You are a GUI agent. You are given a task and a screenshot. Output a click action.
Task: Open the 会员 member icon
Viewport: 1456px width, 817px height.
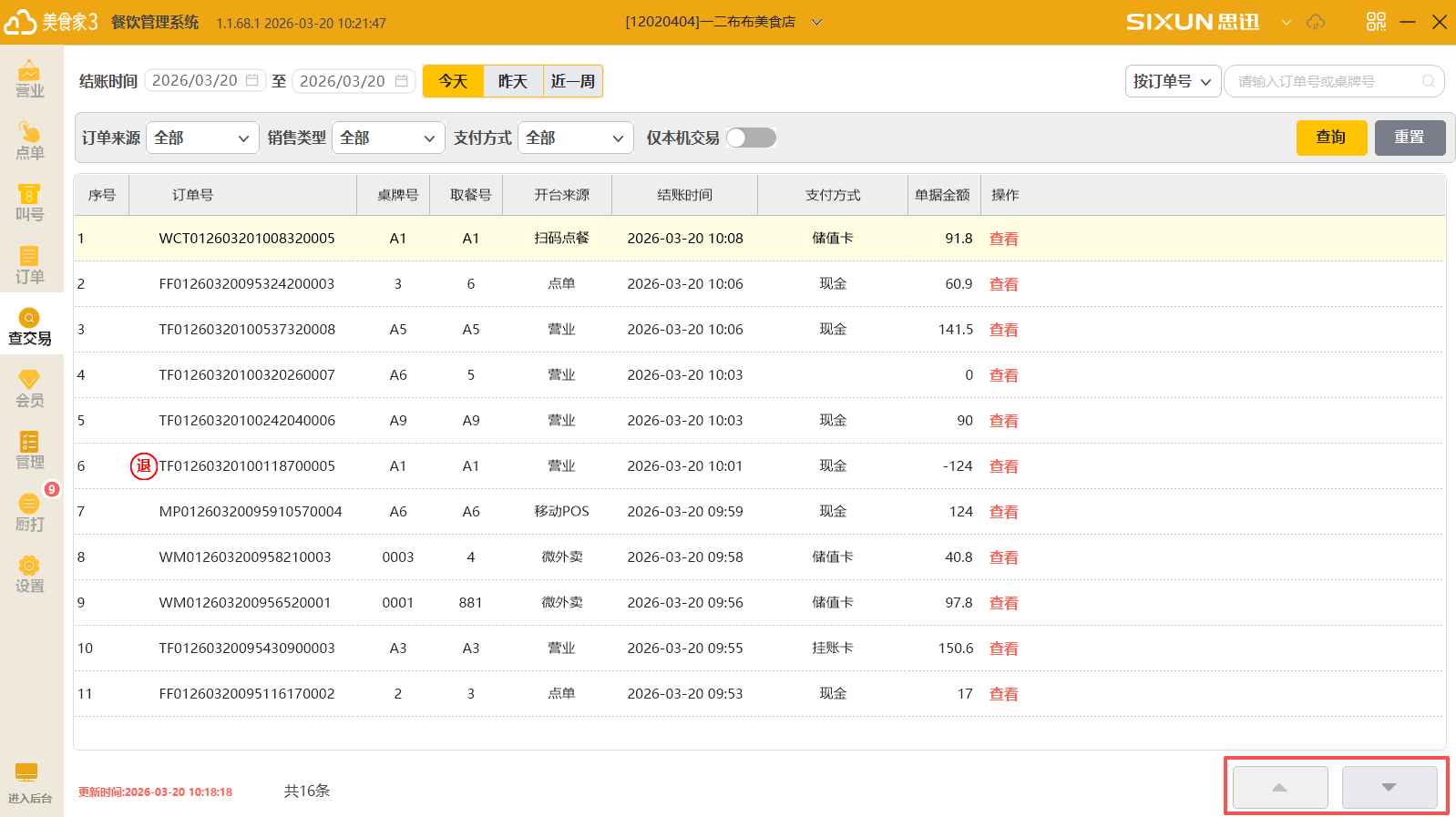point(29,388)
